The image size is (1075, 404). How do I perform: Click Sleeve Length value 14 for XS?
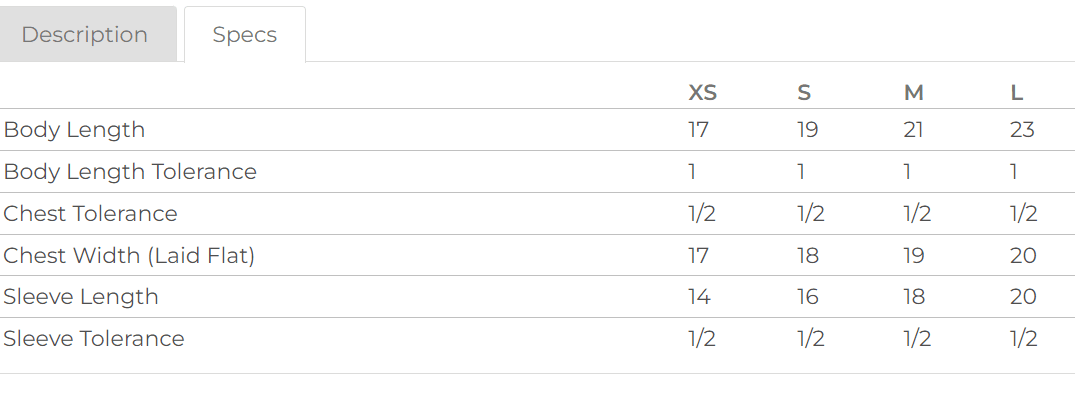699,297
